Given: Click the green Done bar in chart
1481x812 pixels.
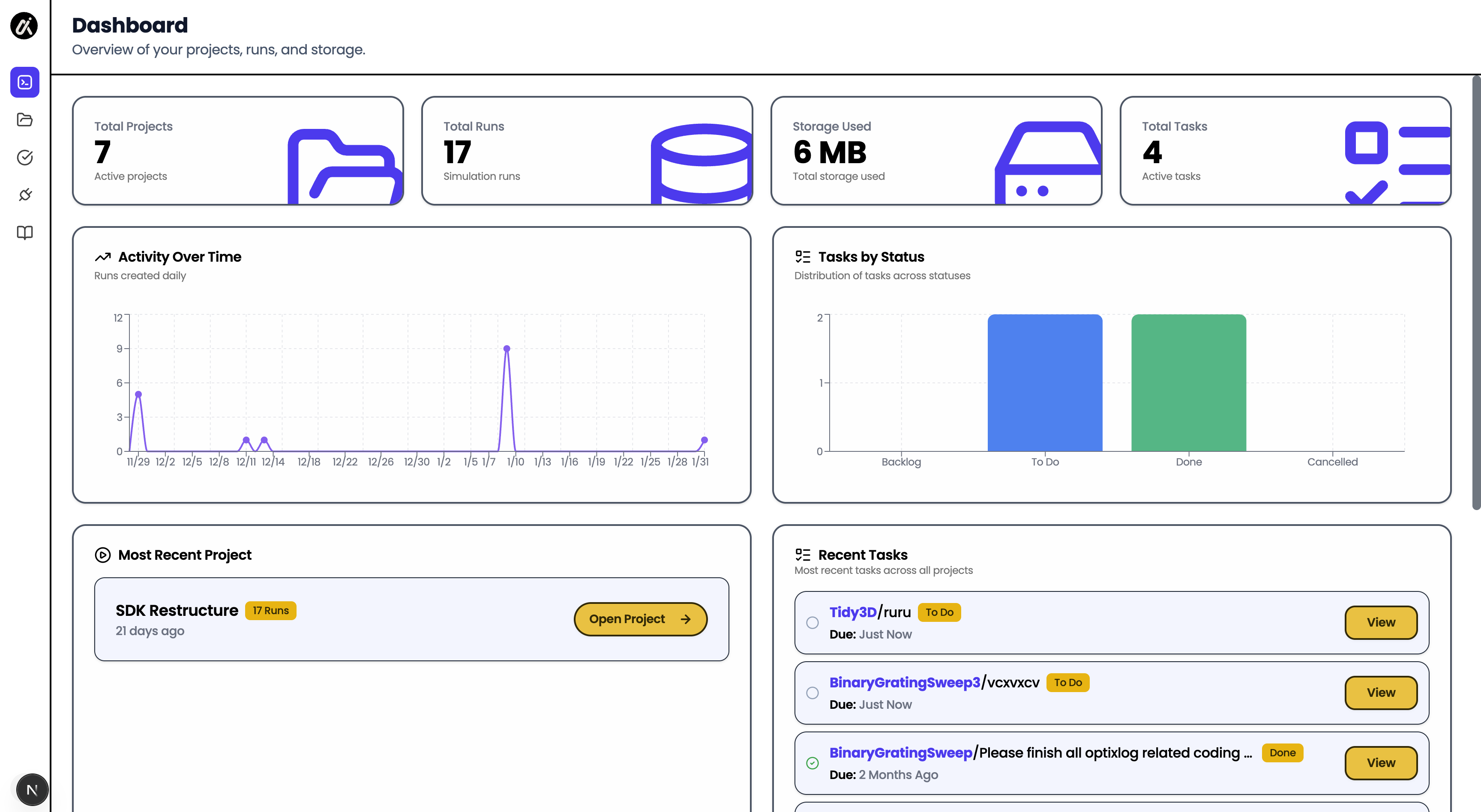Looking at the screenshot, I should pos(1188,383).
